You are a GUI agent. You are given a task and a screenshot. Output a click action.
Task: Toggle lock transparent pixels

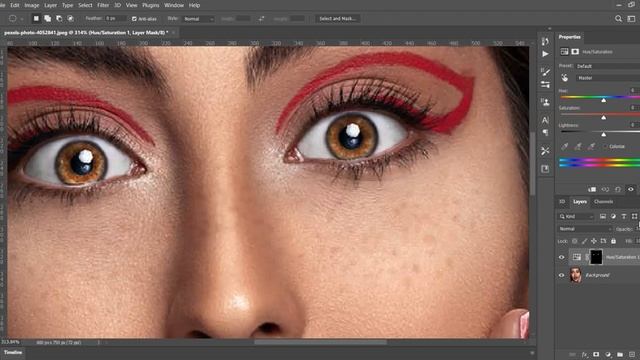pos(574,241)
